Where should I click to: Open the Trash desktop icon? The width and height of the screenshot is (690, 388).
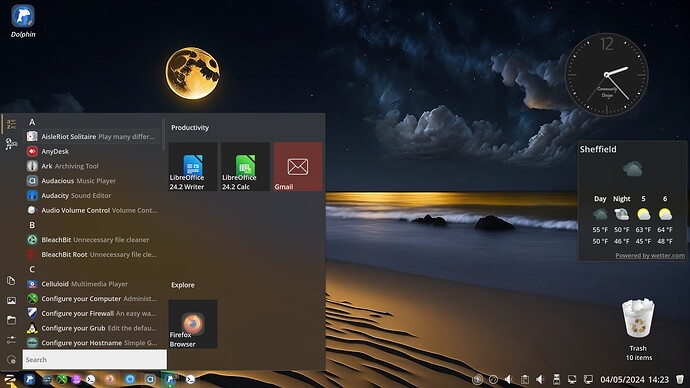tap(638, 329)
